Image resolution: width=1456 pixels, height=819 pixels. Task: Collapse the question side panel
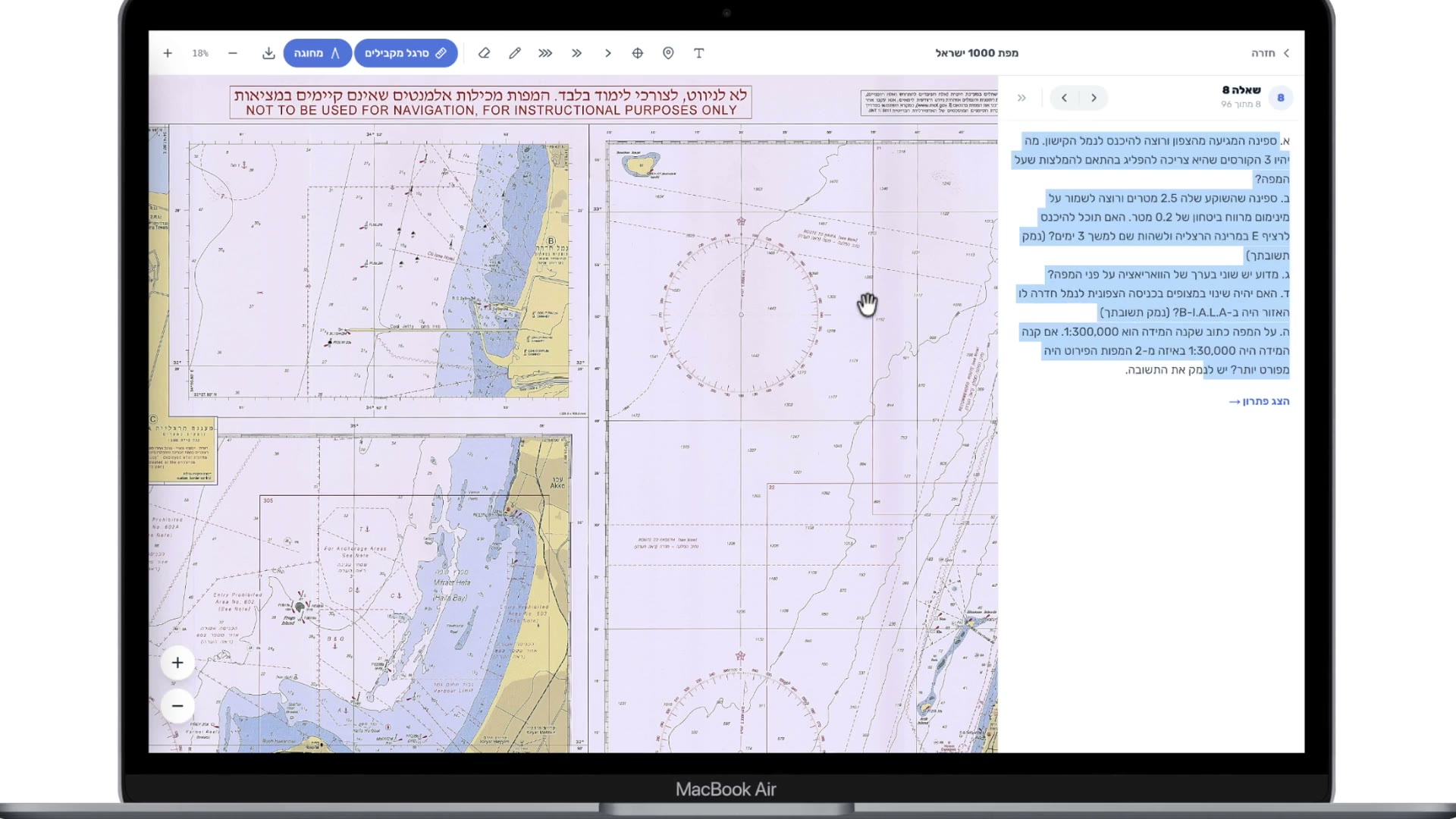pos(1022,98)
